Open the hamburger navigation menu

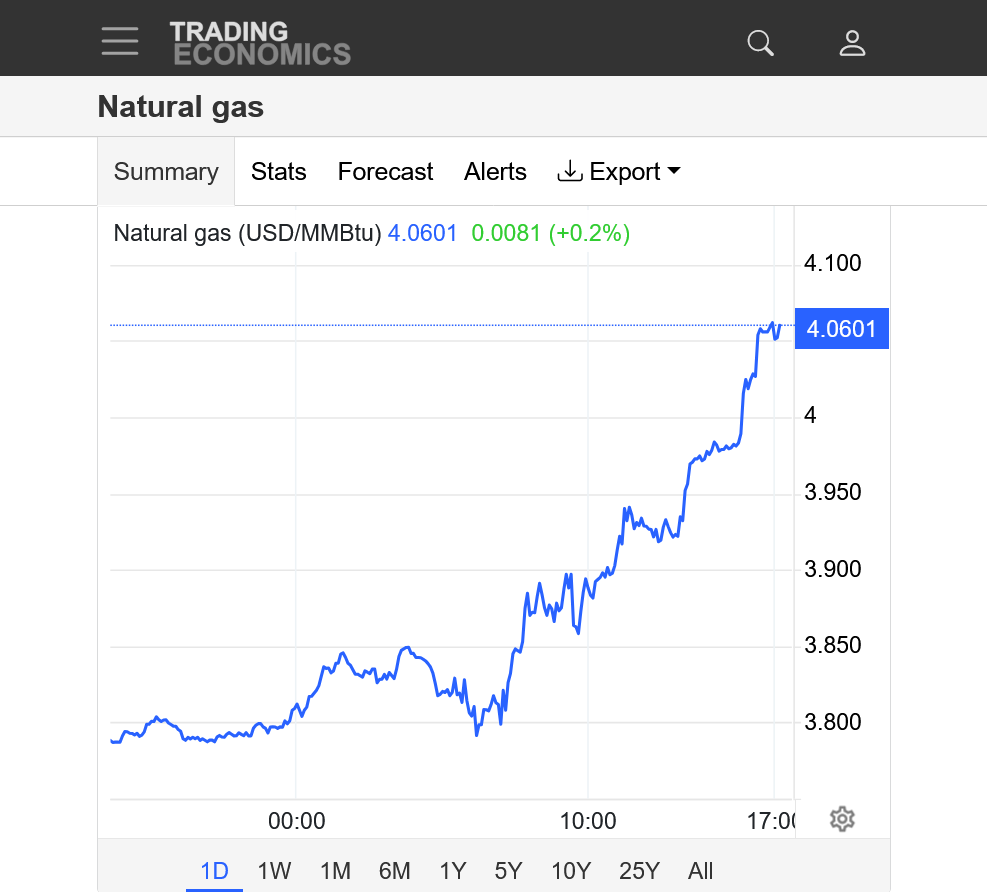[120, 41]
